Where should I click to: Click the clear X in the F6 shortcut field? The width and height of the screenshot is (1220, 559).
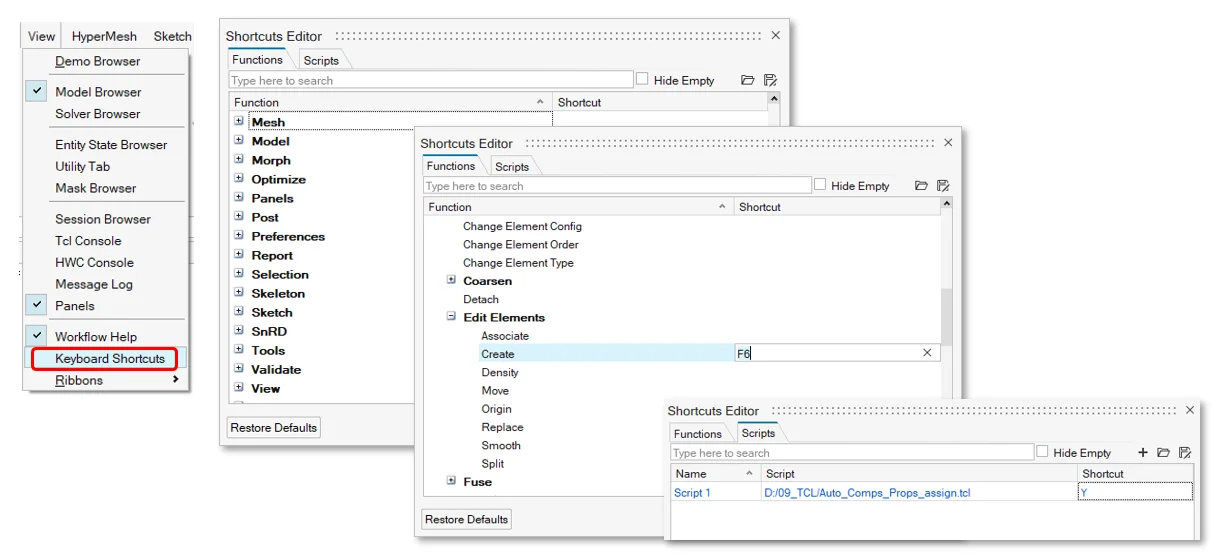pos(927,353)
